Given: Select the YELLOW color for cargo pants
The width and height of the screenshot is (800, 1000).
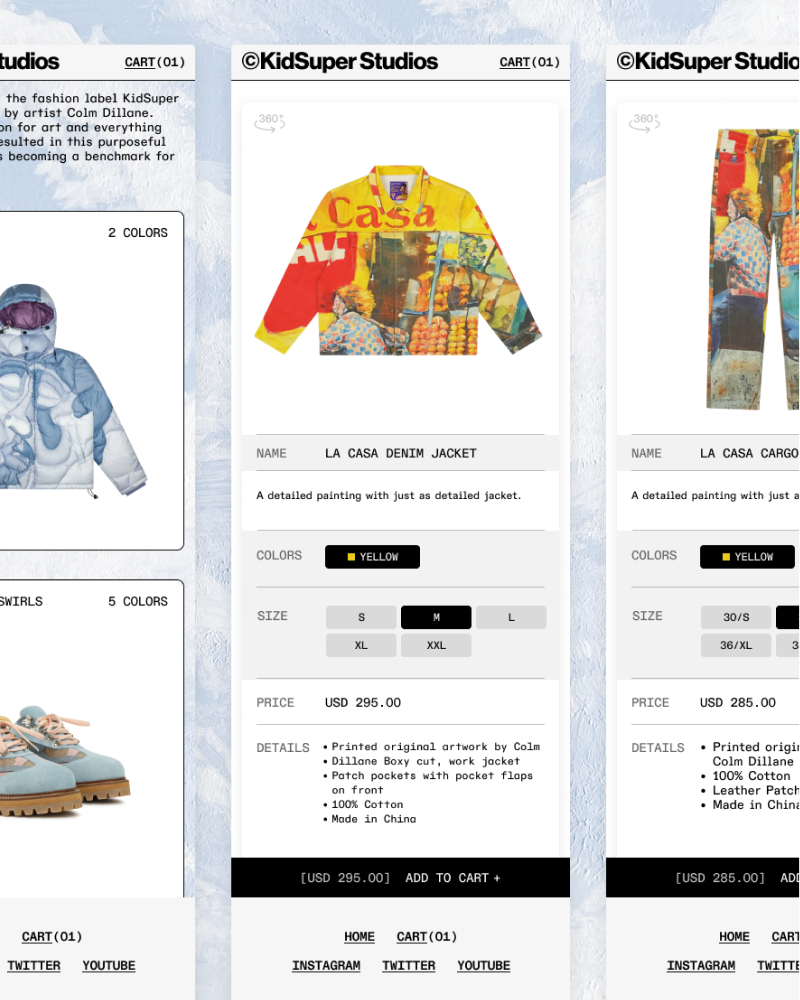Looking at the screenshot, I should (747, 557).
